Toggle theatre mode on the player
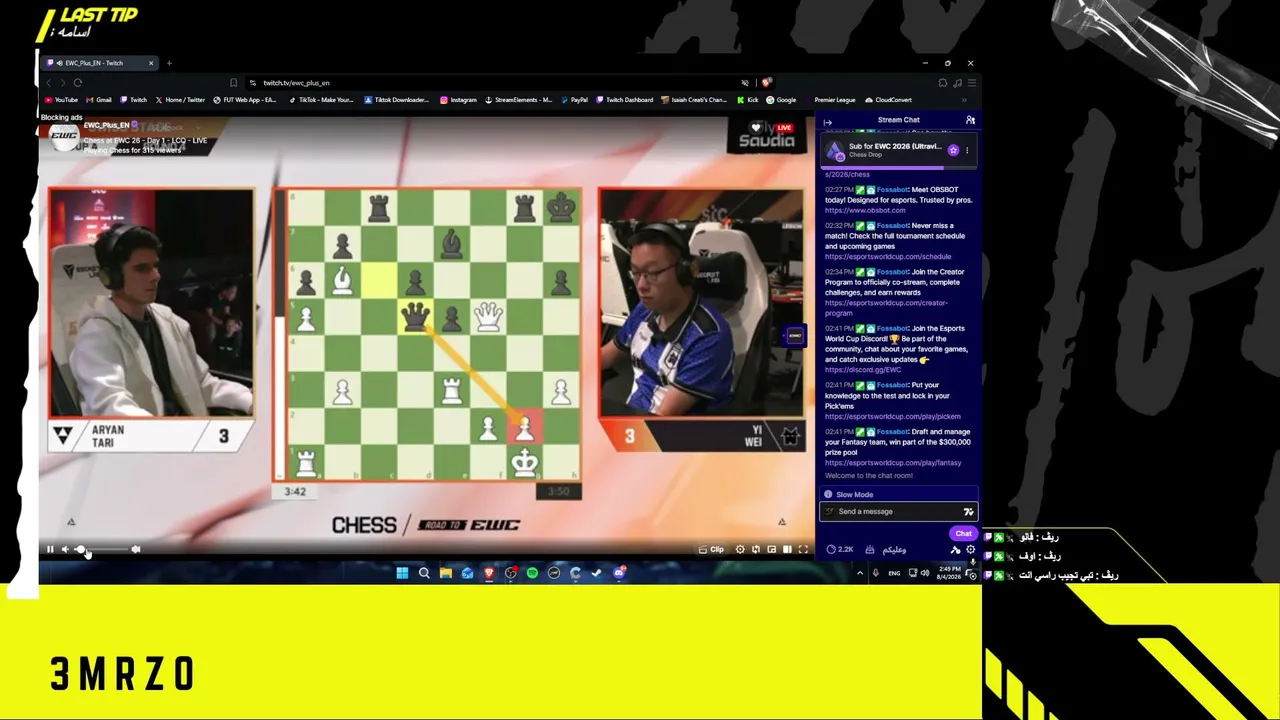The height and width of the screenshot is (720, 1280). [787, 549]
